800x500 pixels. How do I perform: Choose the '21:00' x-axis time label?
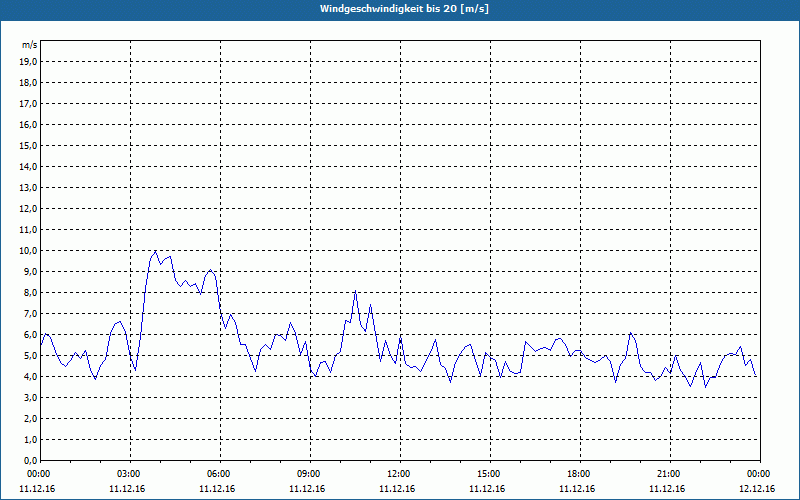(670, 474)
